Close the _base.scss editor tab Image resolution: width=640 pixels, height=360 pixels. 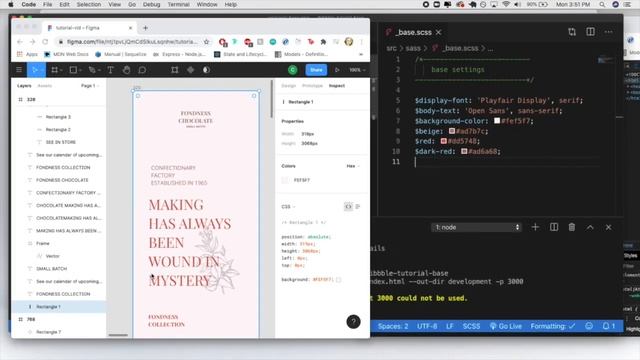pyautogui.click(x=438, y=32)
